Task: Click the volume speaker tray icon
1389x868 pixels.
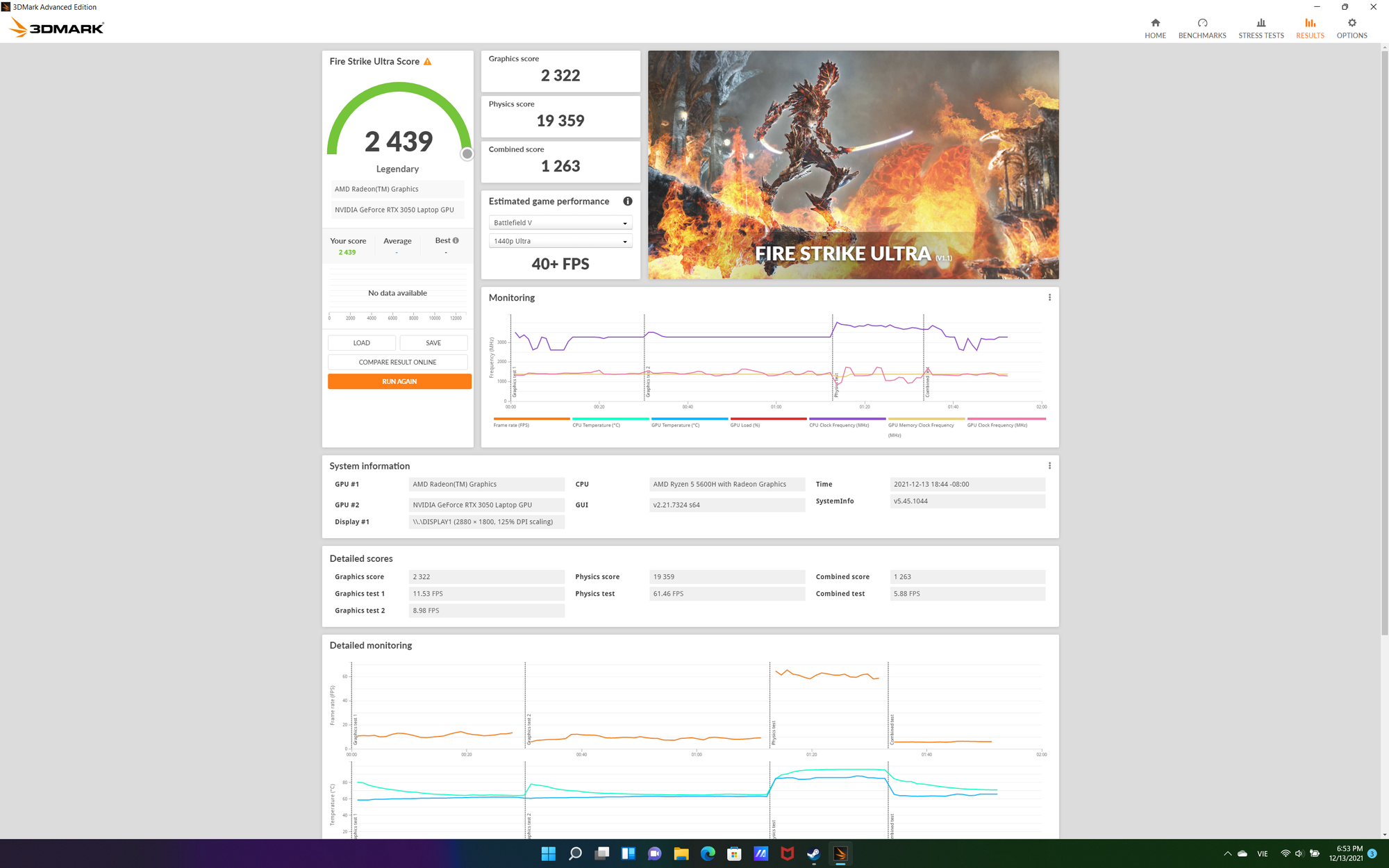Action: (1299, 853)
